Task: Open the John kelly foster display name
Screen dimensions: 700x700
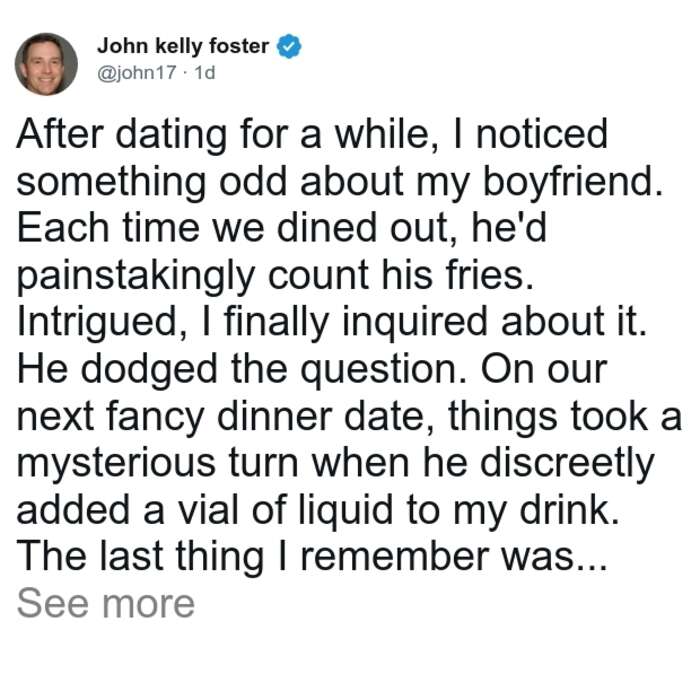Action: click(183, 46)
